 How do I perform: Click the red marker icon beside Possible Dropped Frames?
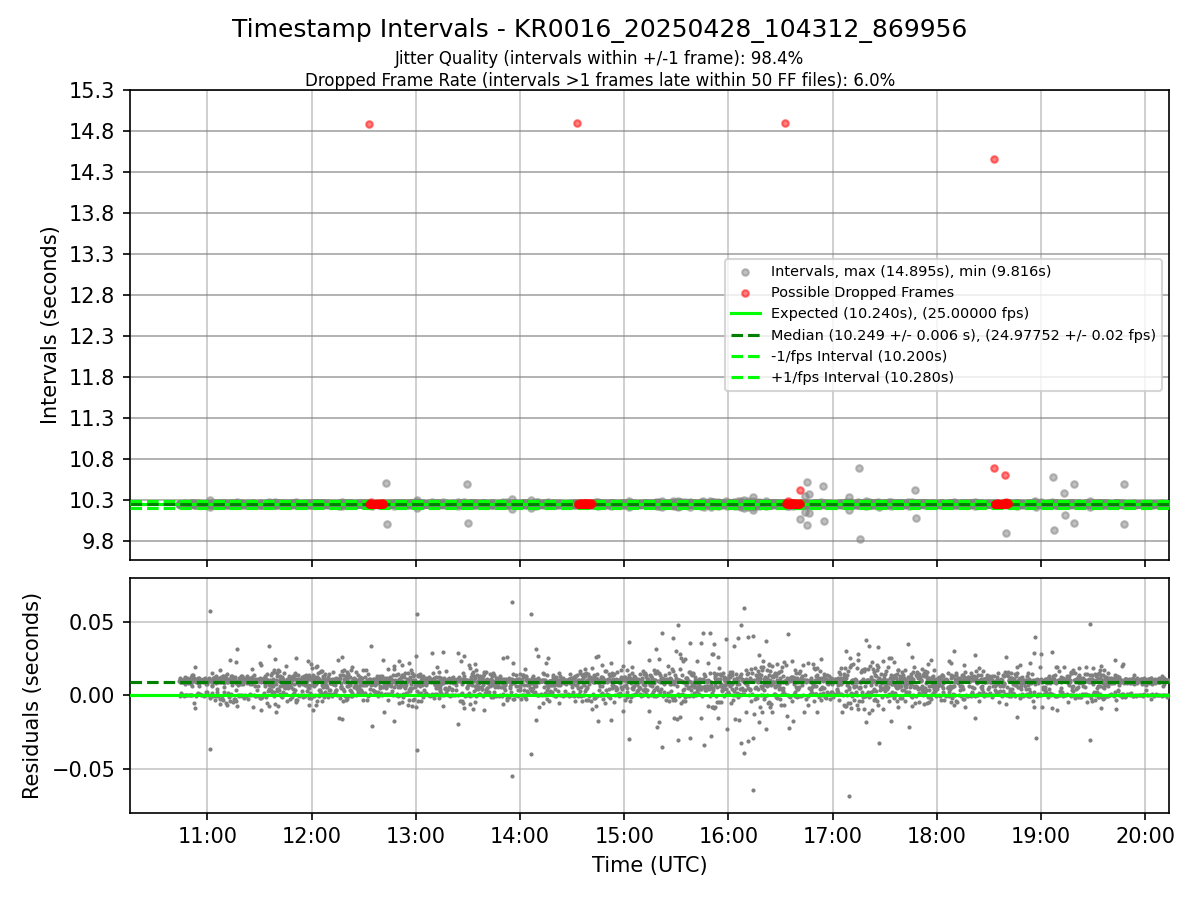coord(745,293)
